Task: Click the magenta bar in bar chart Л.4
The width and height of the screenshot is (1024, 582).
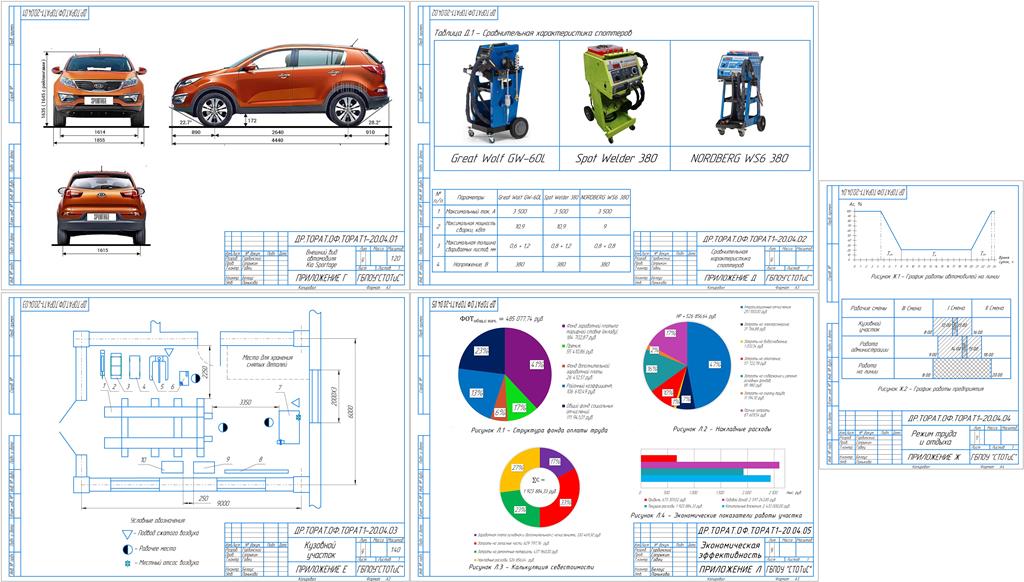Action: (710, 465)
